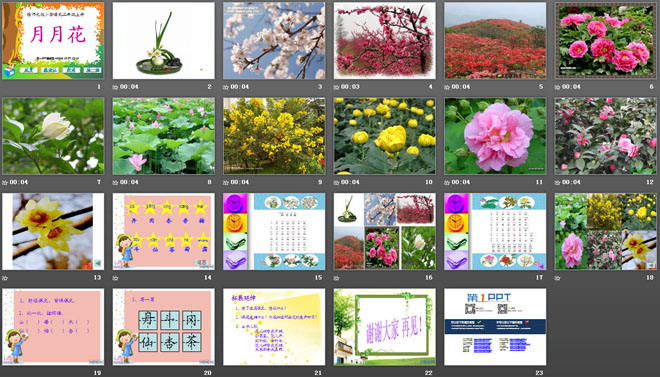
Task: Select slide 2 with the flower arrangement
Action: click(164, 40)
